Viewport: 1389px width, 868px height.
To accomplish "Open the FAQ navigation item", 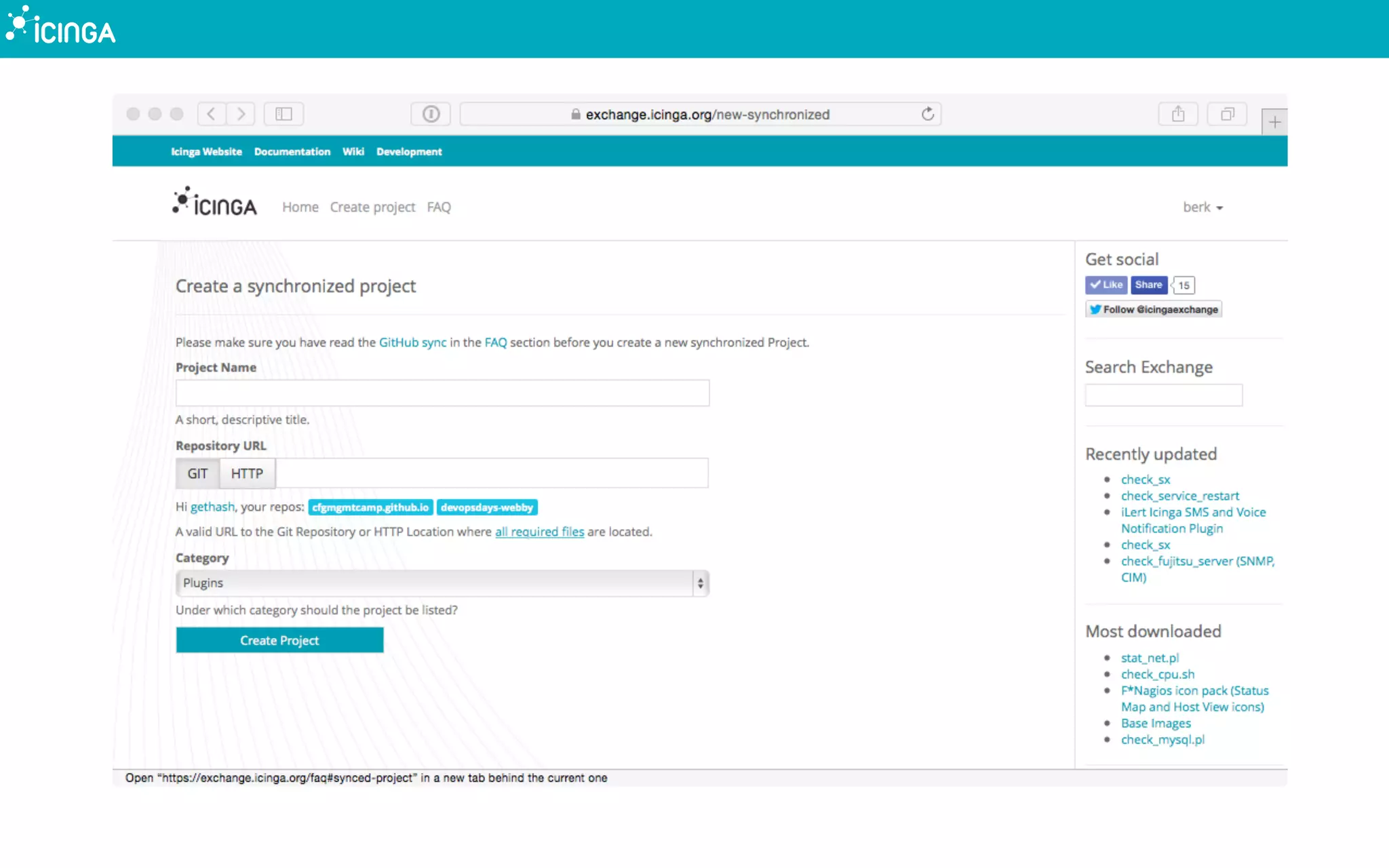I will [438, 208].
